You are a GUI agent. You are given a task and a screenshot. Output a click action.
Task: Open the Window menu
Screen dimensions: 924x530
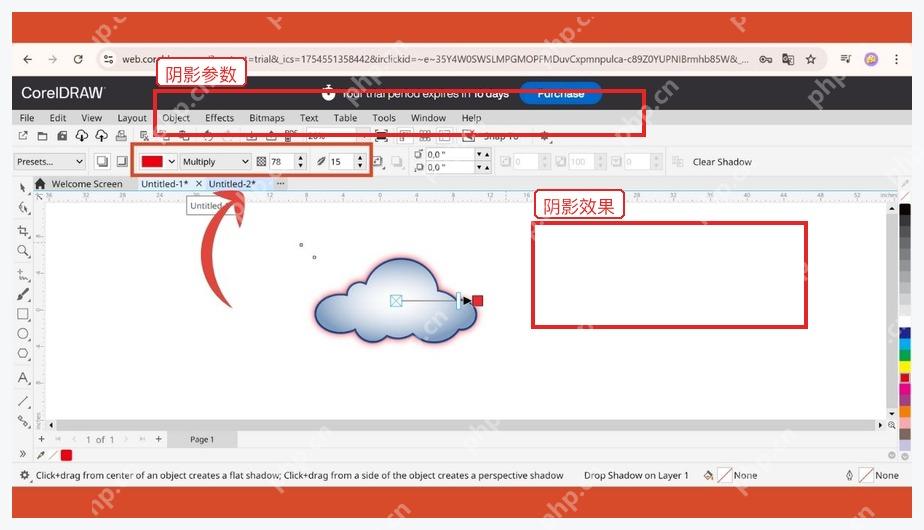(x=428, y=118)
